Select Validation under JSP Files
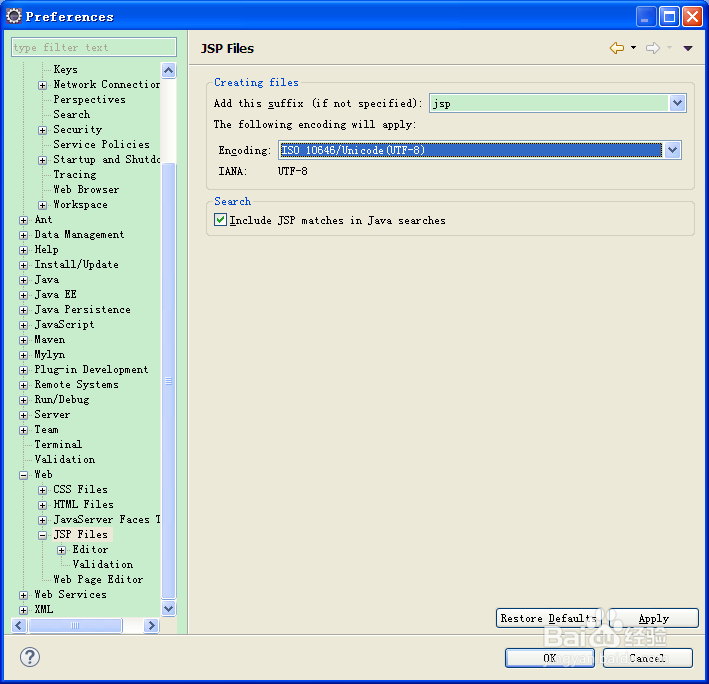Screen dimensions: 709x684 103,564
